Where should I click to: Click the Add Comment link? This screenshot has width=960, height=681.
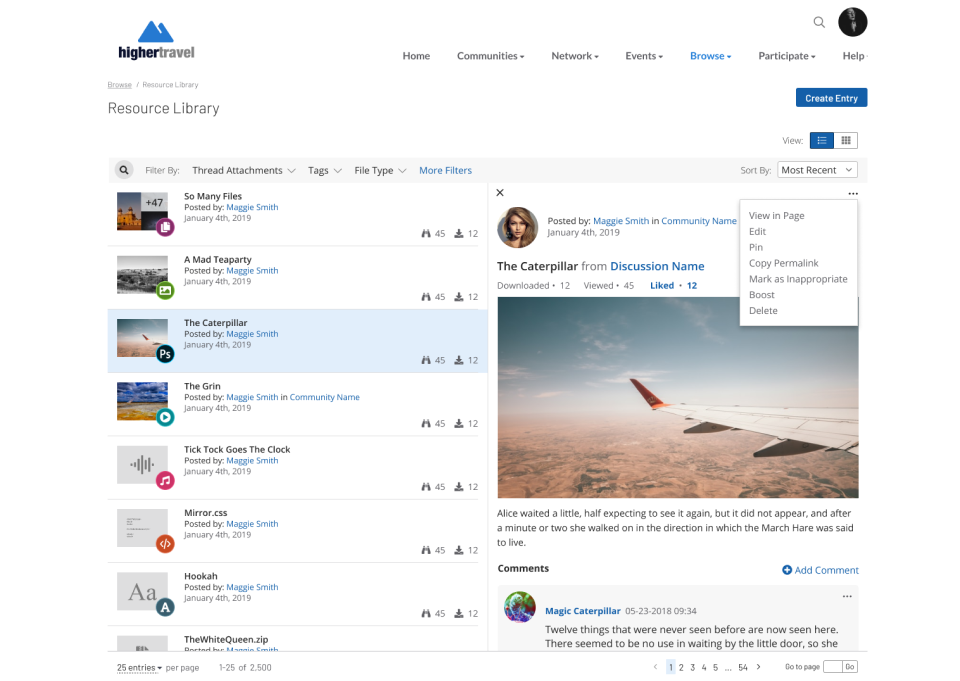(827, 570)
